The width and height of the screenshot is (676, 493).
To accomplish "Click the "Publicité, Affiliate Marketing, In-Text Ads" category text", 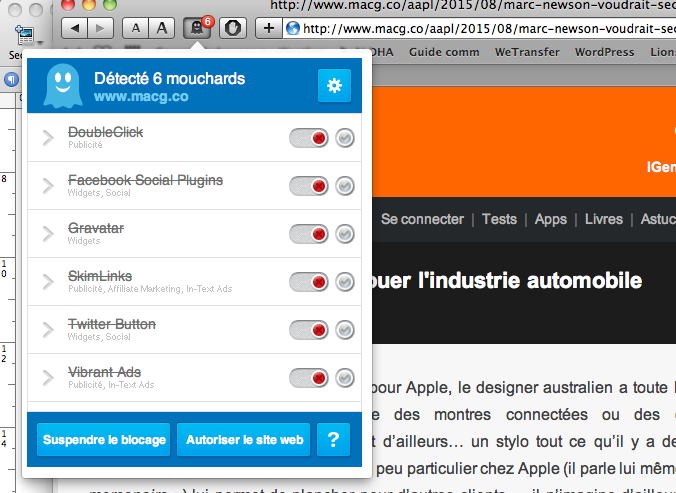I will (150, 289).
